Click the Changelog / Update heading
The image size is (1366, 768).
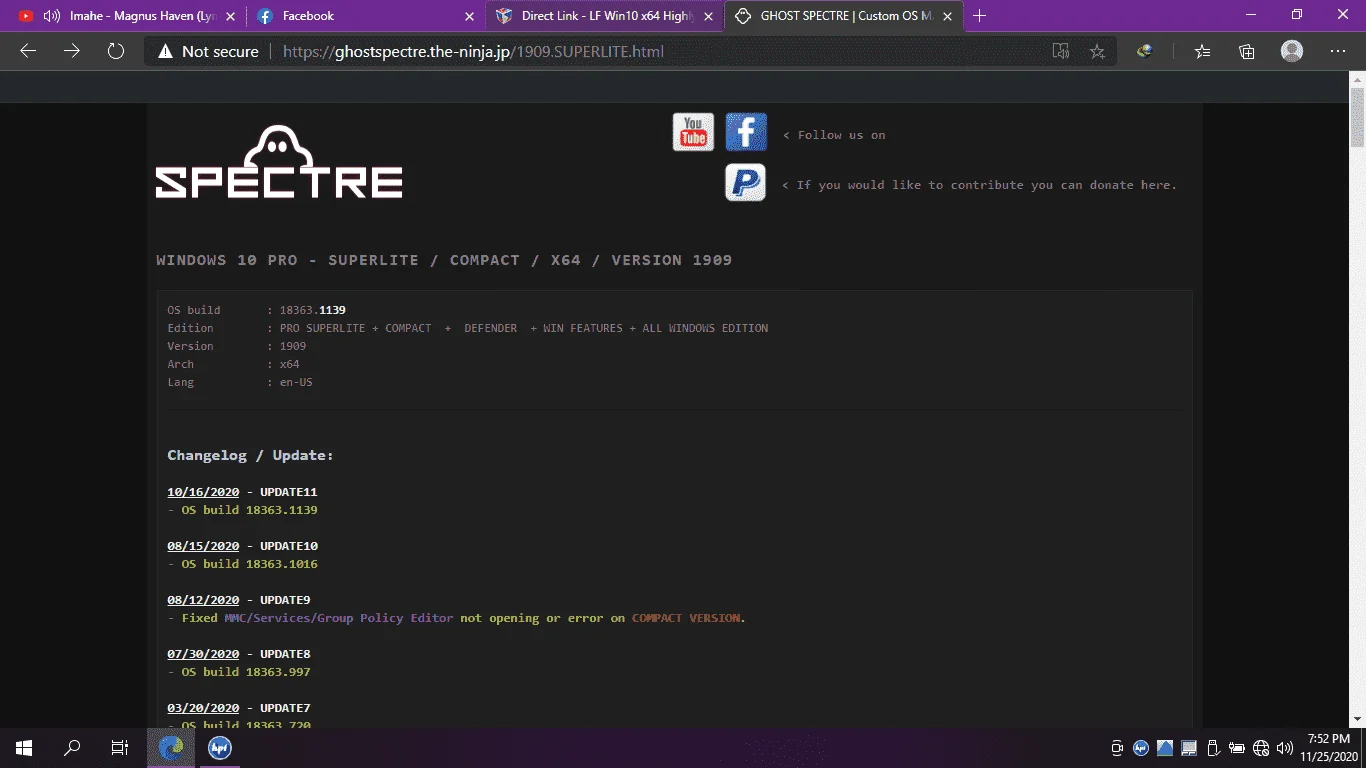pos(250,455)
